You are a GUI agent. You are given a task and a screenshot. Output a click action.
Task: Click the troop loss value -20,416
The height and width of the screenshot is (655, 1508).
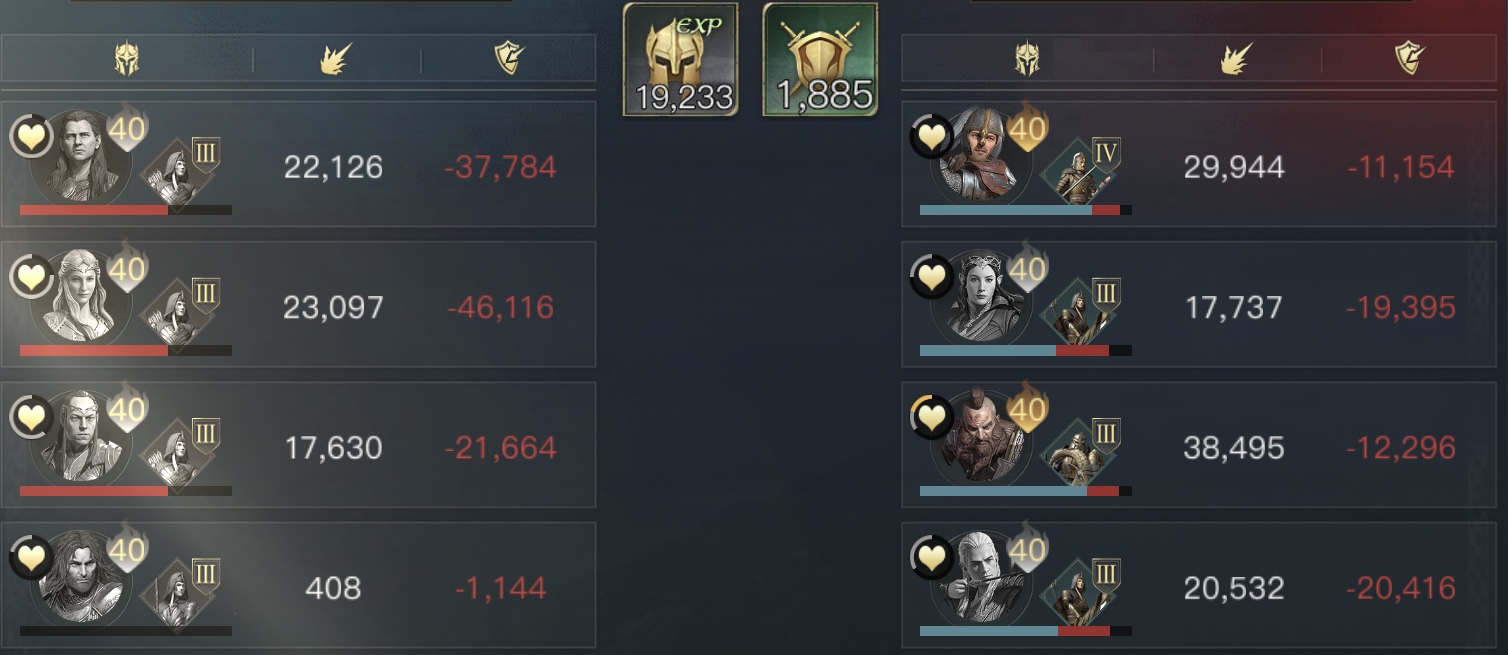(x=1401, y=588)
